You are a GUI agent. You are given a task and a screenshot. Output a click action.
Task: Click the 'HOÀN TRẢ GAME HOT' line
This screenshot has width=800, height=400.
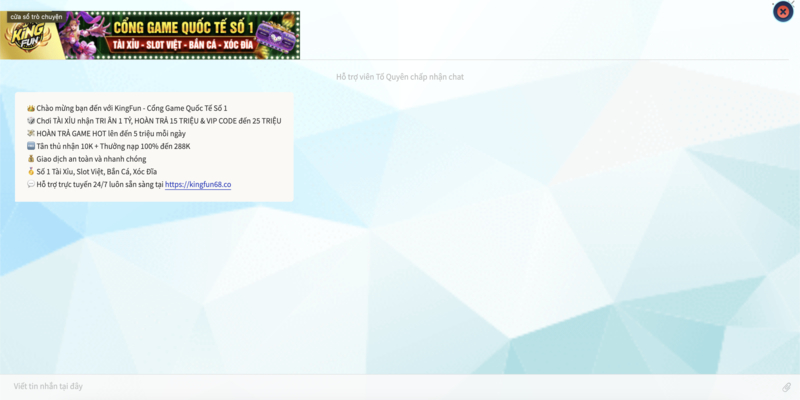[x=106, y=134]
